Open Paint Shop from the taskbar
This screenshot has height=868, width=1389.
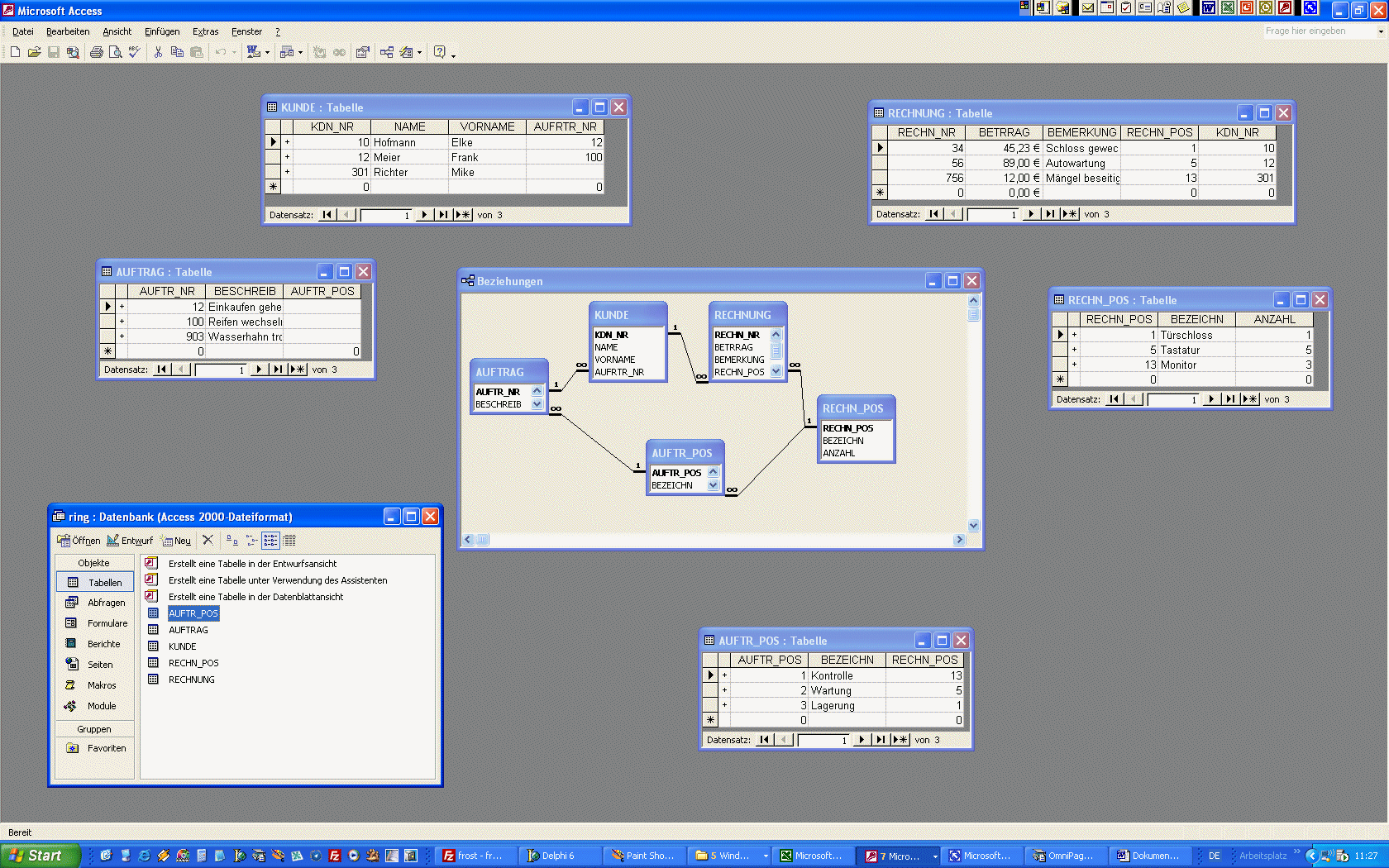pos(644,856)
